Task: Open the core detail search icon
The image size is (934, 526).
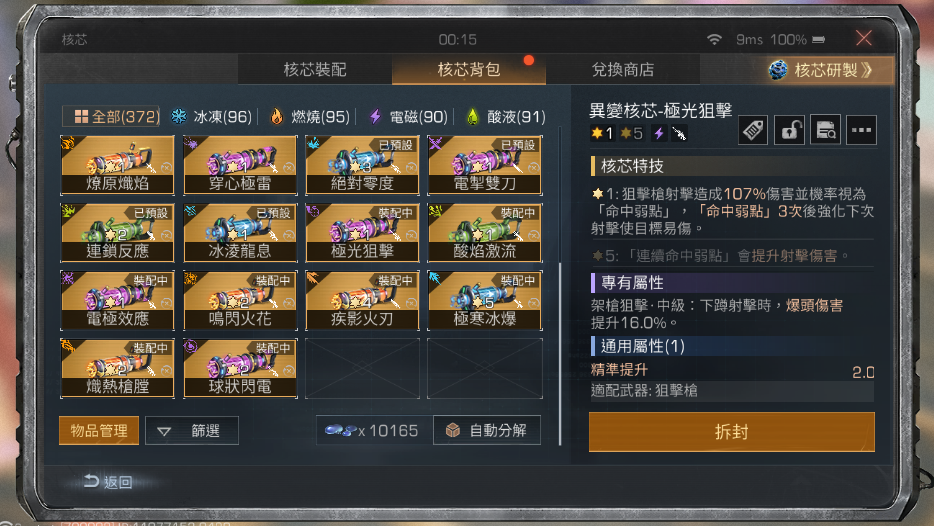Action: pyautogui.click(x=826, y=130)
